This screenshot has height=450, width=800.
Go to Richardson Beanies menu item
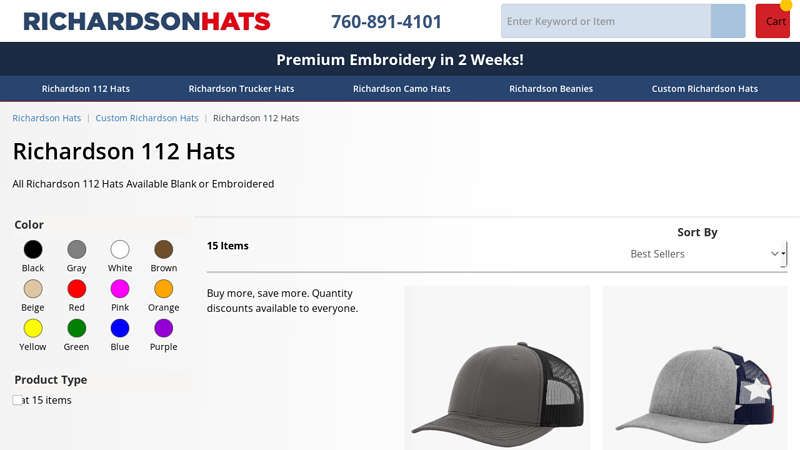551,89
